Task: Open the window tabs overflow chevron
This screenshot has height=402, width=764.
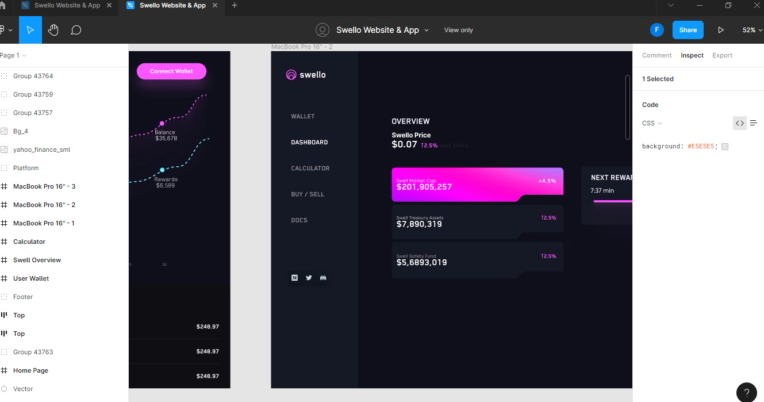Action: tap(671, 5)
